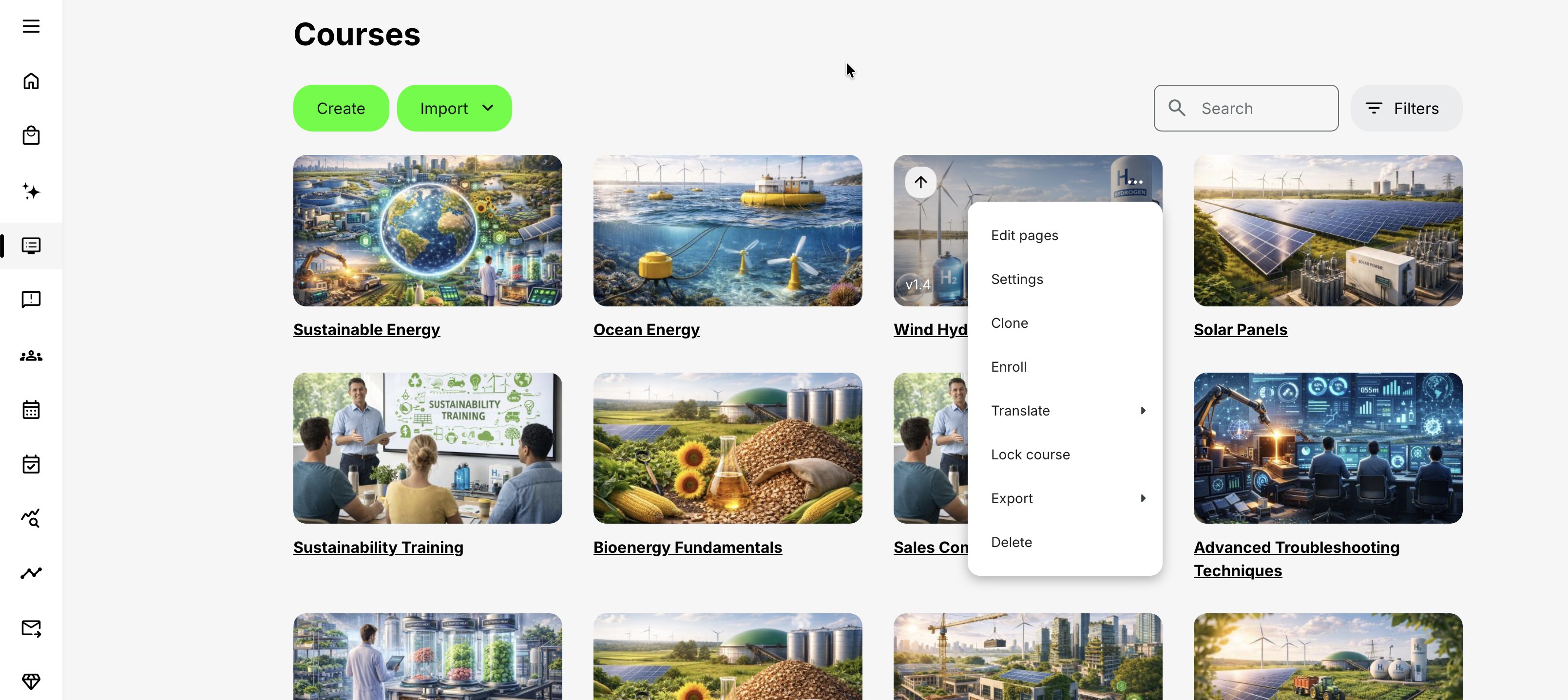
Task: Go to Home via sidebar icon
Action: point(31,81)
